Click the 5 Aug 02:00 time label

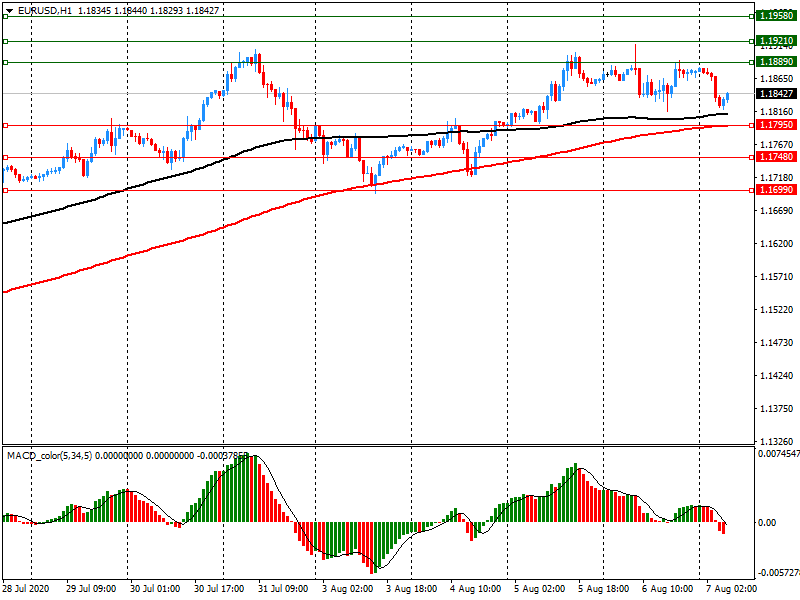pyautogui.click(x=539, y=588)
